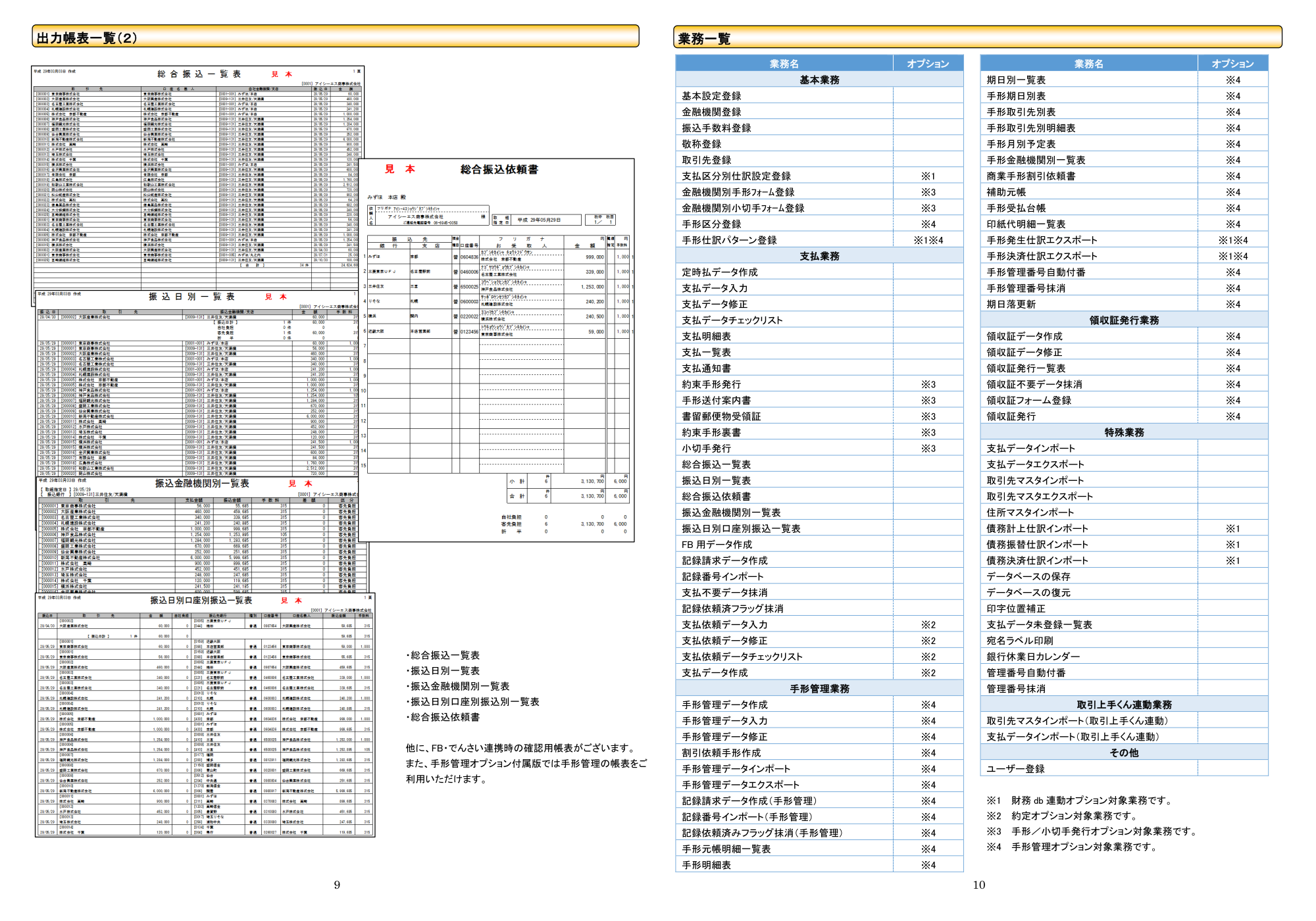The width and height of the screenshot is (1316, 921).
Task: Select the 割引依頼手形作成 row
Action: click(819, 753)
